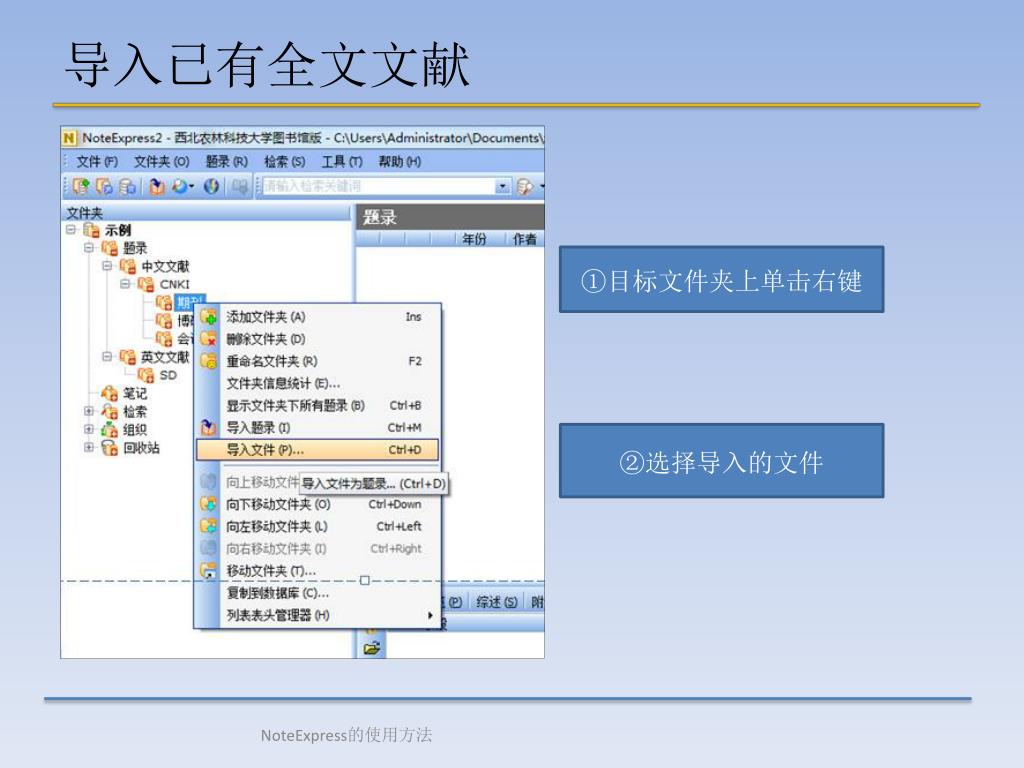Choose 重命名文件夹 (R) from context menu

[319, 361]
